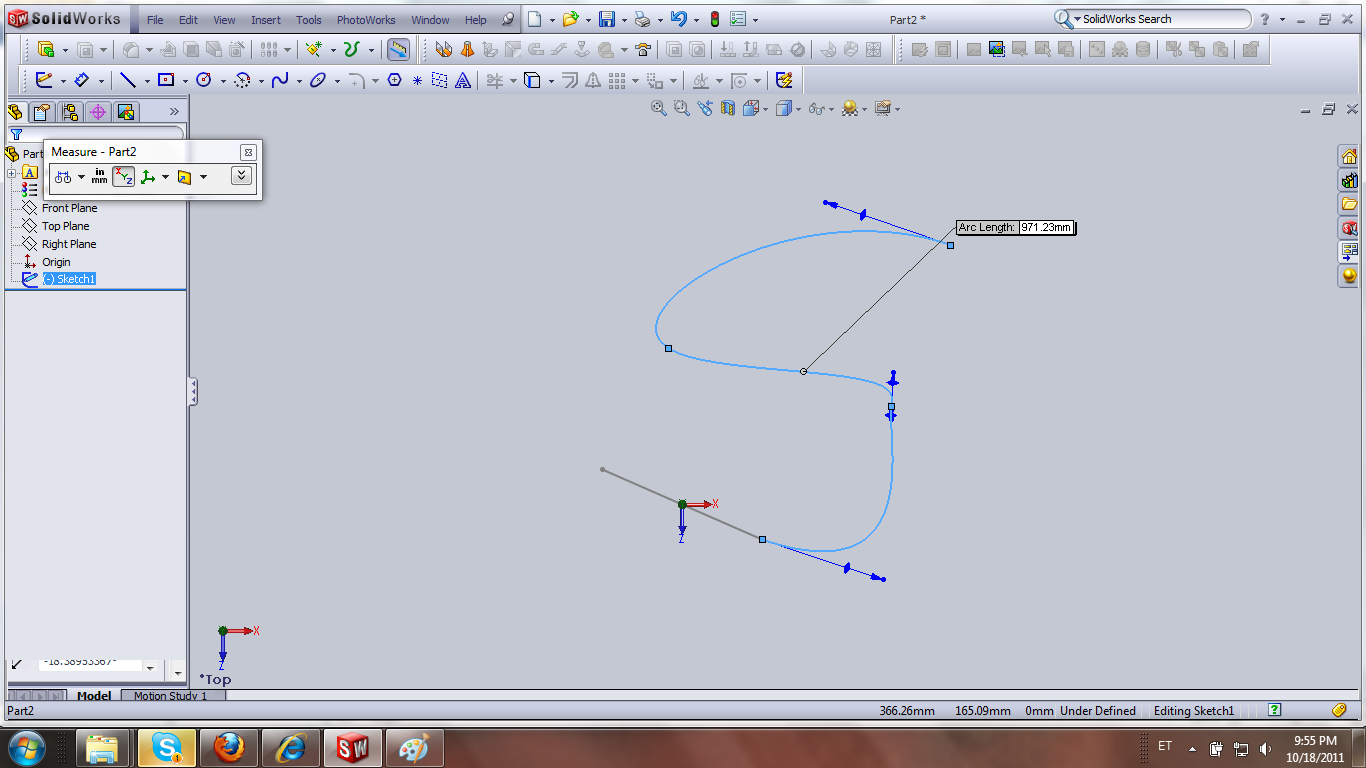Click the Zoom to Area icon

pyautogui.click(x=681, y=108)
